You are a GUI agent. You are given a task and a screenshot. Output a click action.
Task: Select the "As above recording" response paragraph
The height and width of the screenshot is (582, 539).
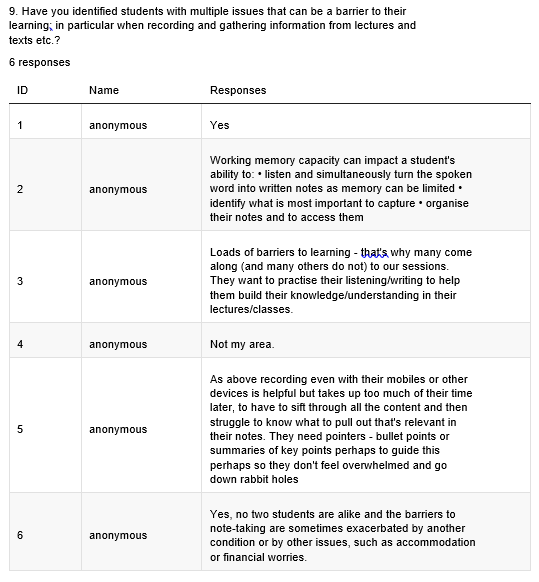[341, 429]
